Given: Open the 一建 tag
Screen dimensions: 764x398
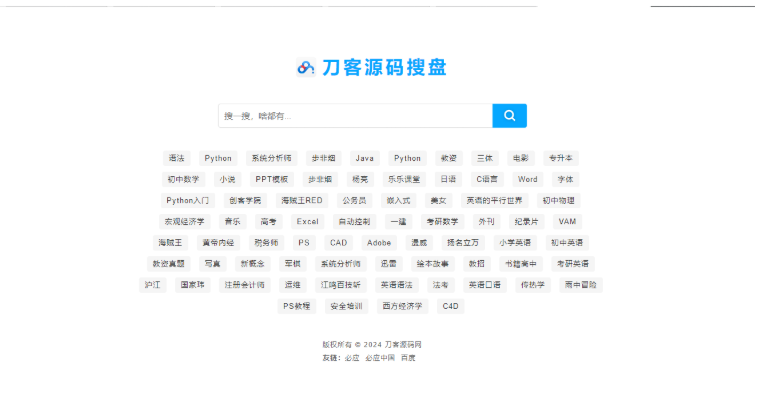Looking at the screenshot, I should coord(399,222).
